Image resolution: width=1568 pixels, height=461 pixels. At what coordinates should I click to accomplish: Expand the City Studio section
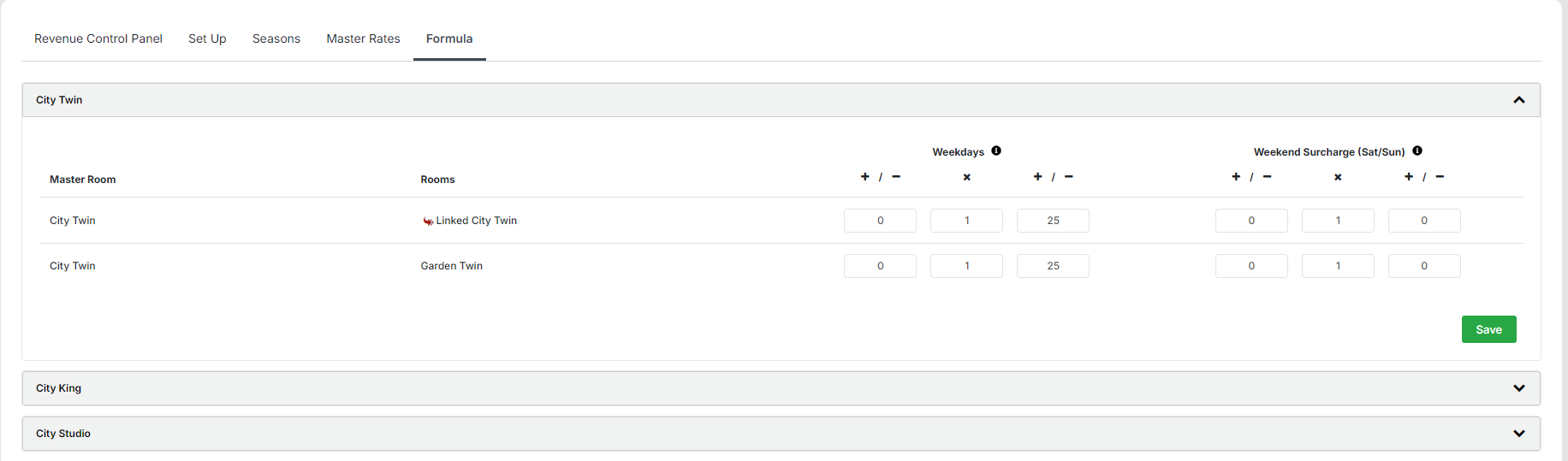coord(1519,434)
